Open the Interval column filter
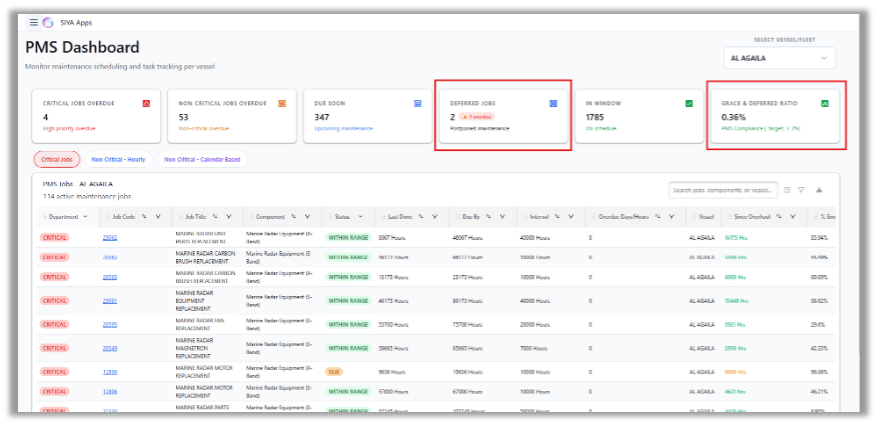878x425 pixels. coord(571,217)
